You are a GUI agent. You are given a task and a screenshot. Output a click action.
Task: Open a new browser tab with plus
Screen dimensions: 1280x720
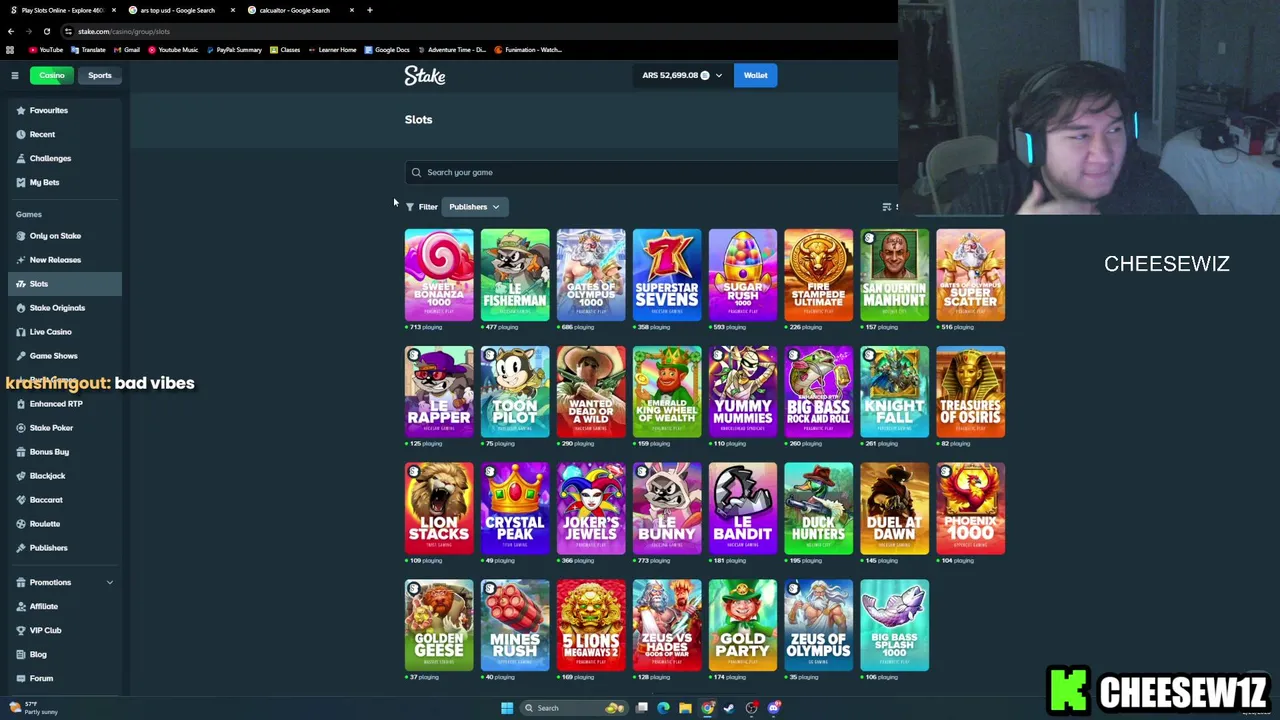(x=369, y=10)
